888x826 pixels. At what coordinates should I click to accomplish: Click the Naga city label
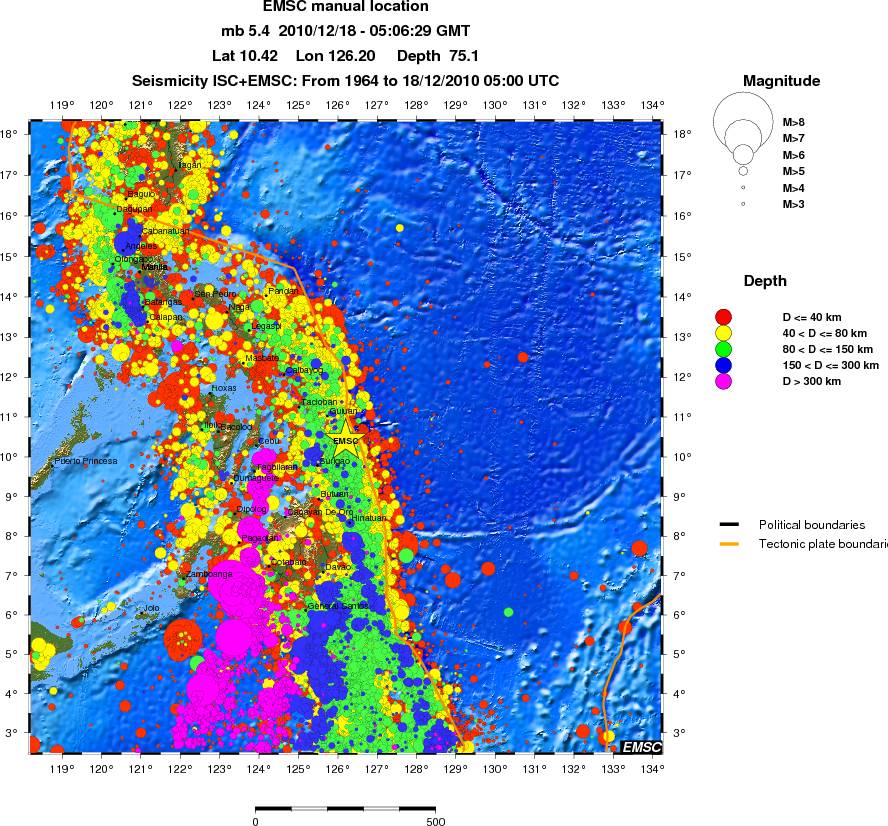[239, 307]
